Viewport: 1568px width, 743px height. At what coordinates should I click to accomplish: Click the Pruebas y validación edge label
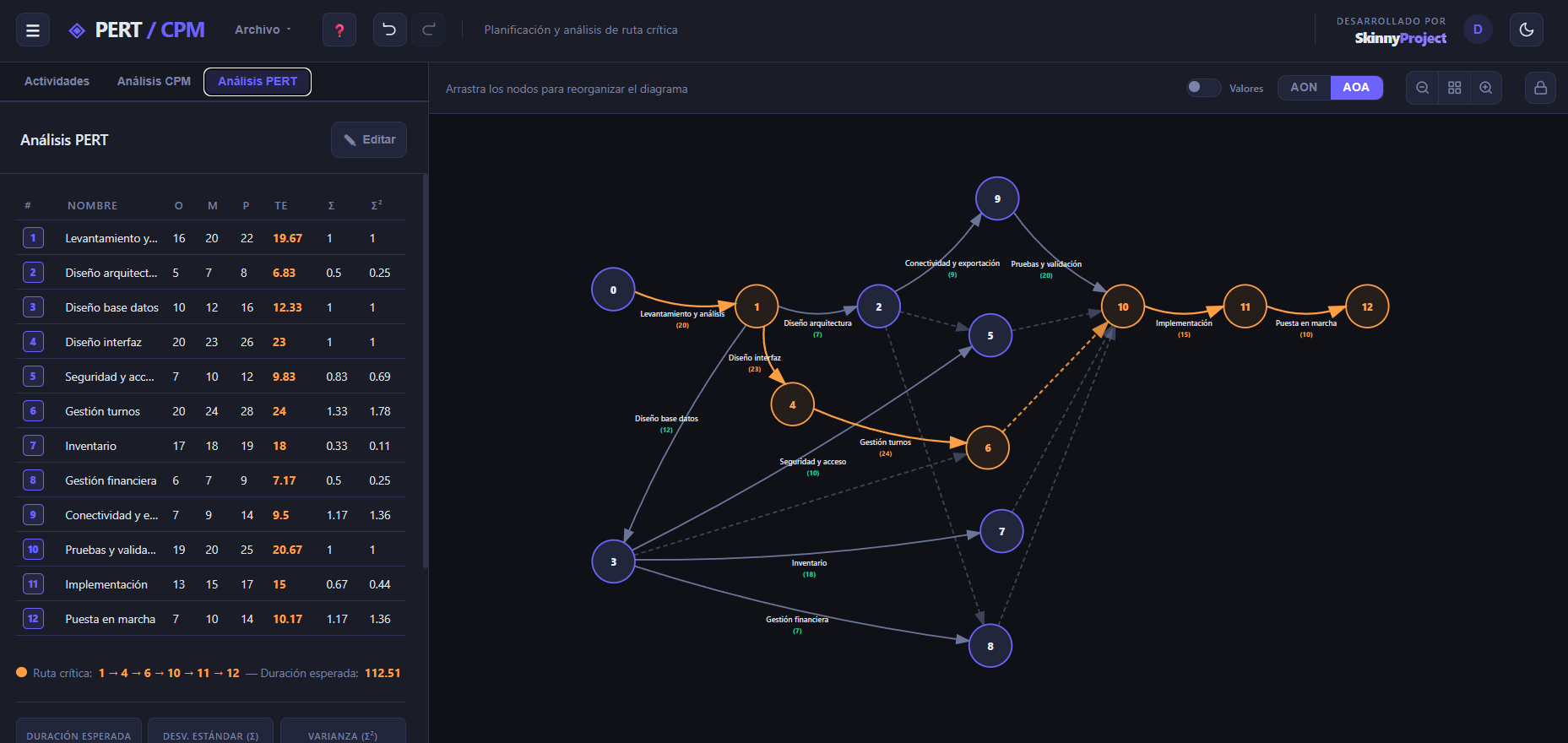[1046, 264]
